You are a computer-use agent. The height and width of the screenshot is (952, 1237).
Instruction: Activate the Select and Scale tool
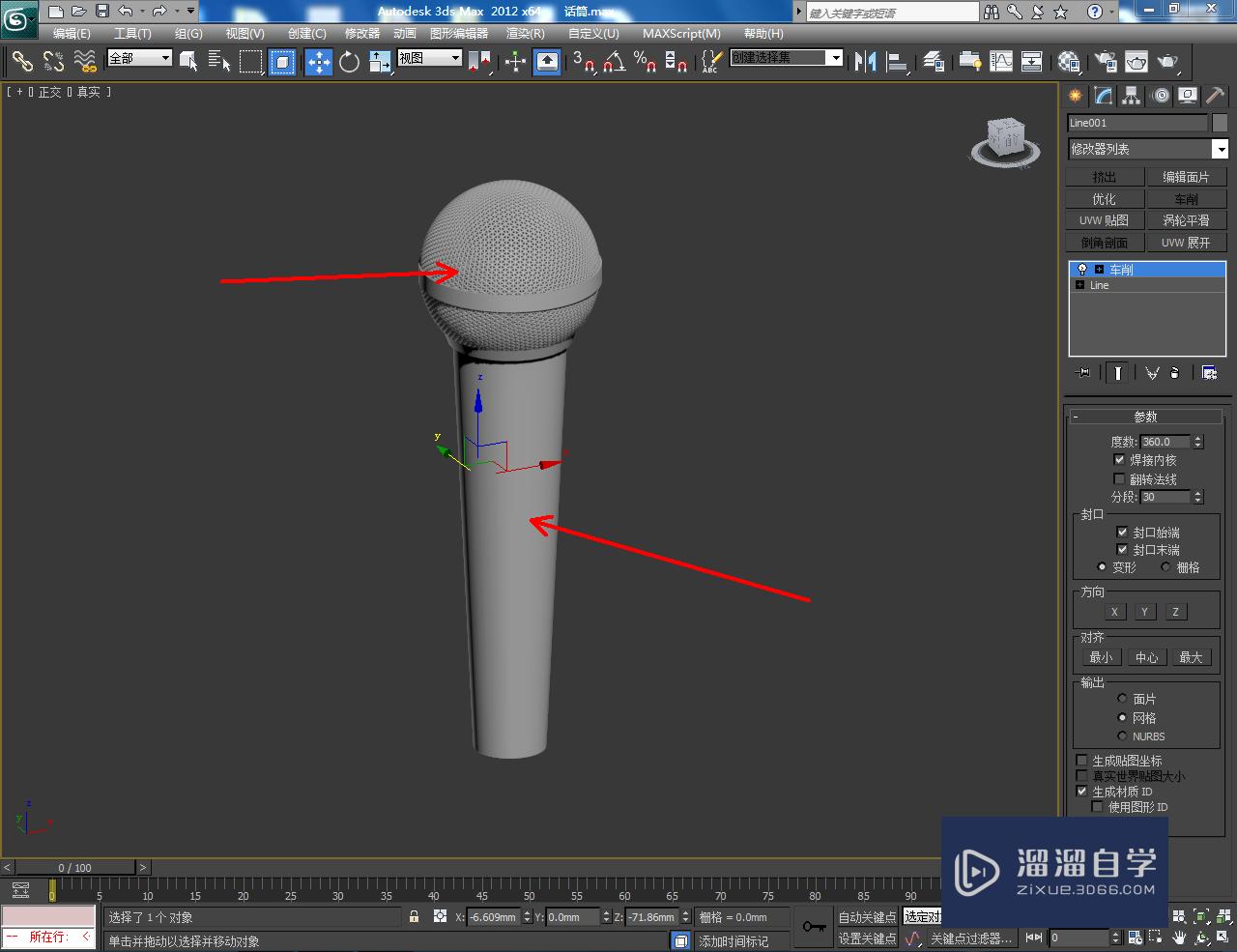380,62
